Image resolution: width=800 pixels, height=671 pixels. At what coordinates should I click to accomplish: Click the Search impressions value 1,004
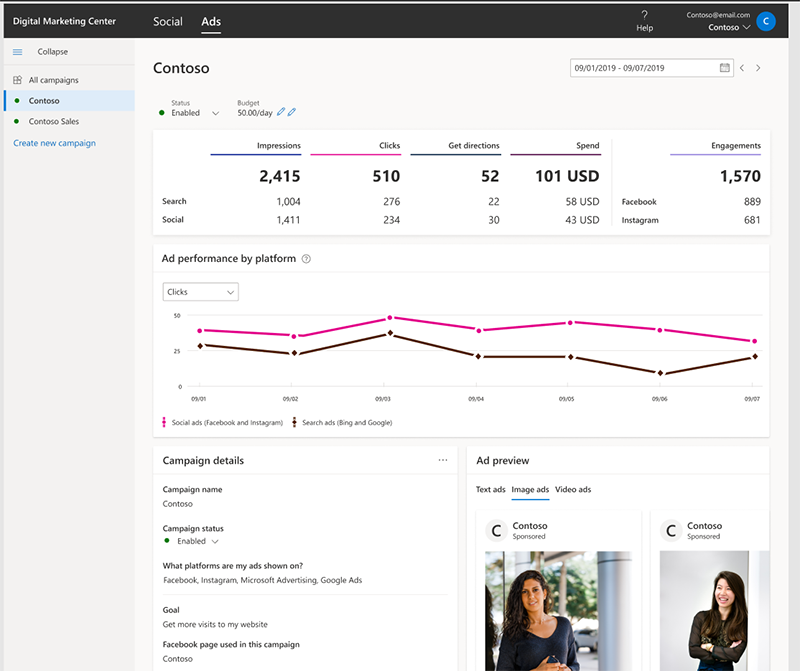pos(288,202)
